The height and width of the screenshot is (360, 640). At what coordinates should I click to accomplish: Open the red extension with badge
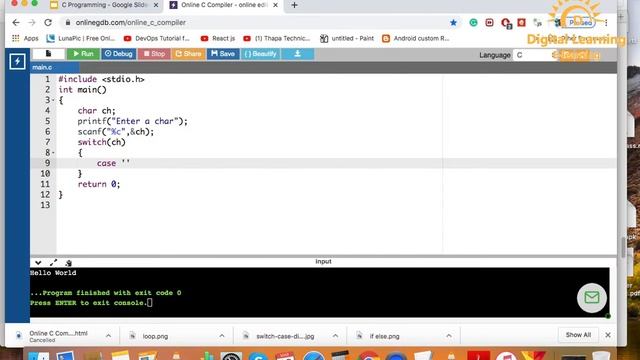(x=506, y=23)
